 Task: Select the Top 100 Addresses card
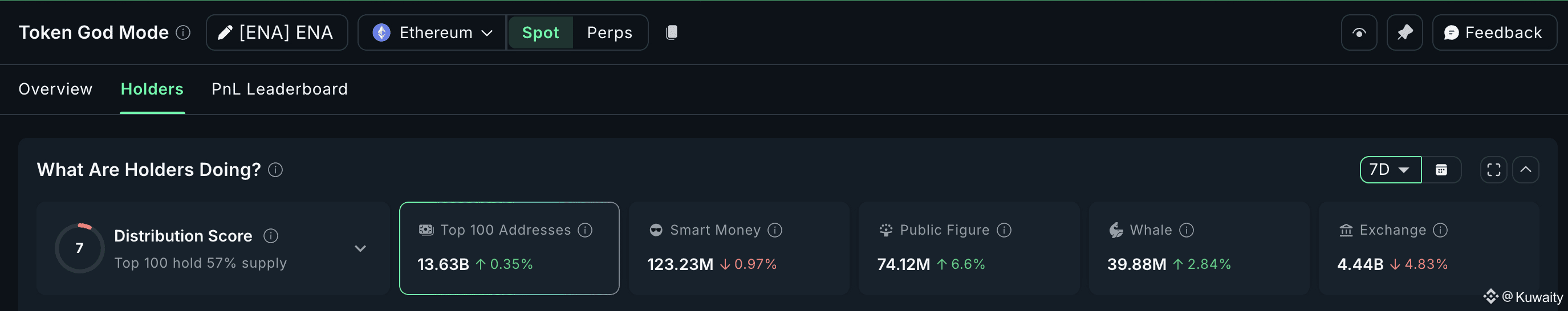click(x=509, y=248)
